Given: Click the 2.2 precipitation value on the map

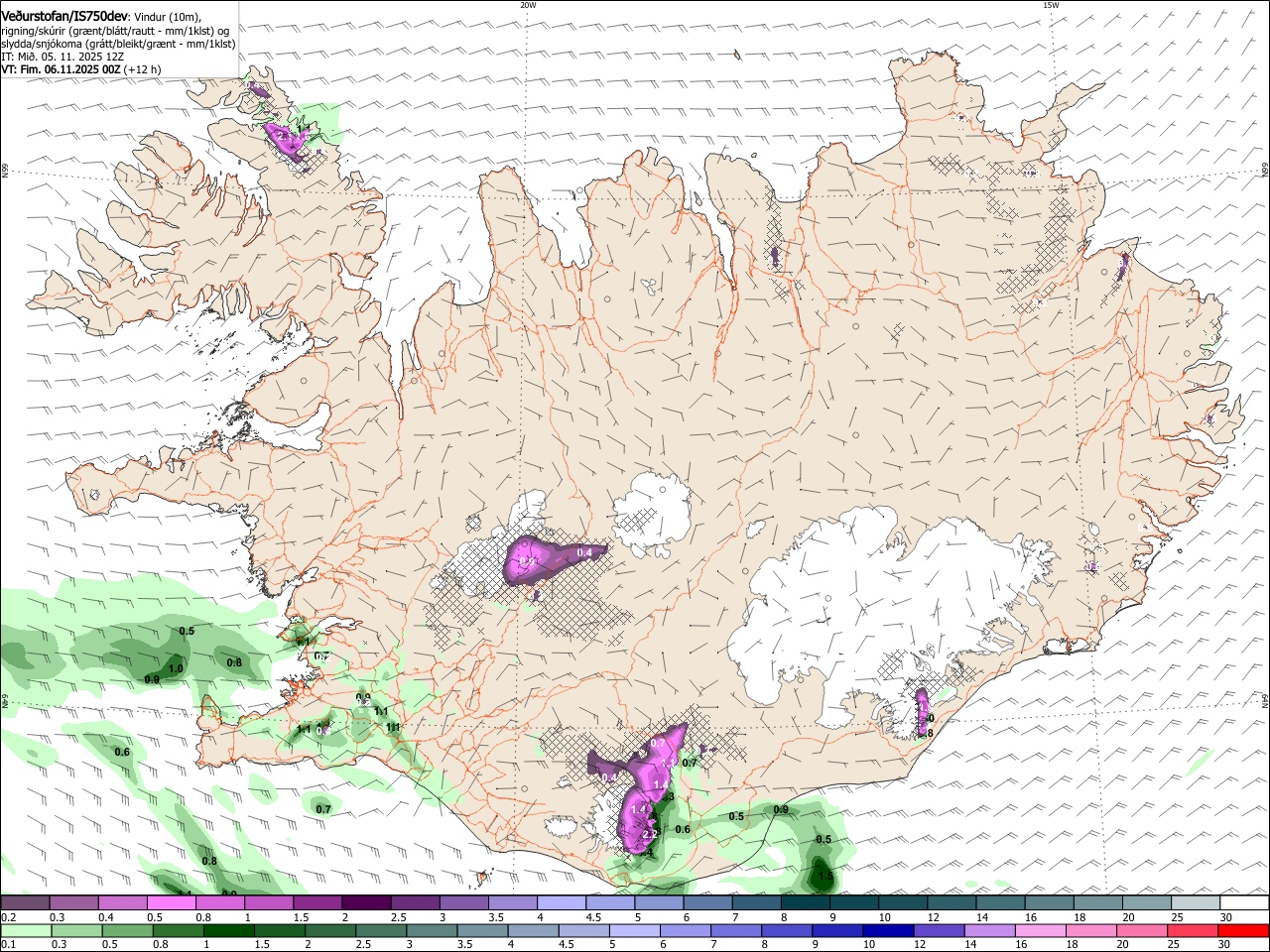Looking at the screenshot, I should [650, 835].
